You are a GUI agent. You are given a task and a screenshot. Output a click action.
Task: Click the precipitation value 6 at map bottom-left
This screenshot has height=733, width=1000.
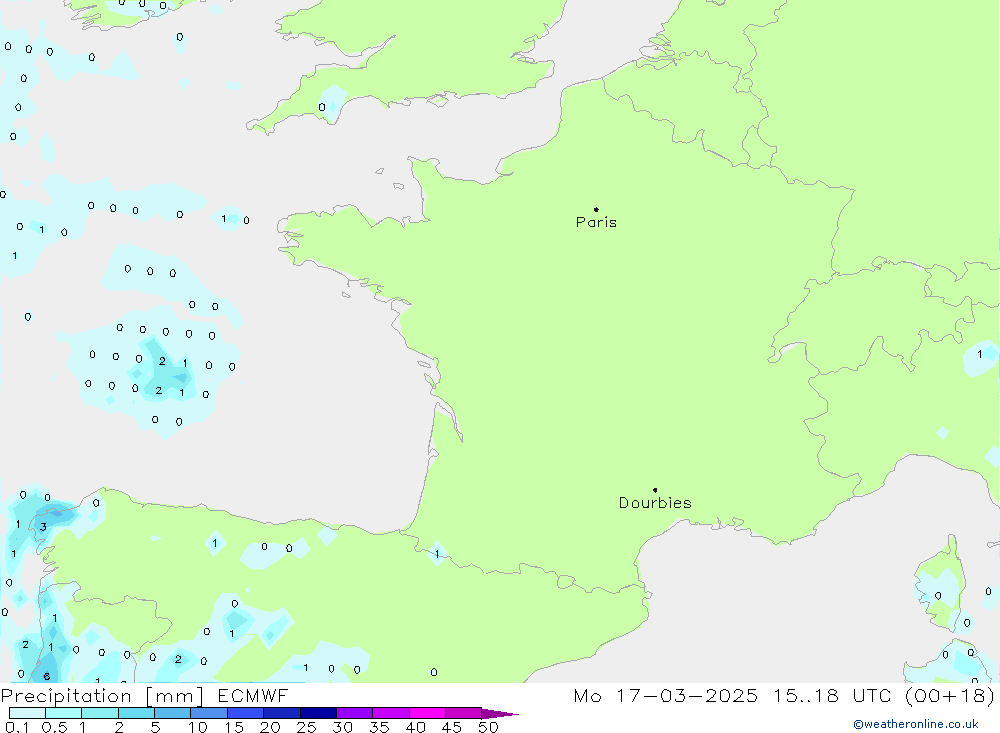click(46, 676)
